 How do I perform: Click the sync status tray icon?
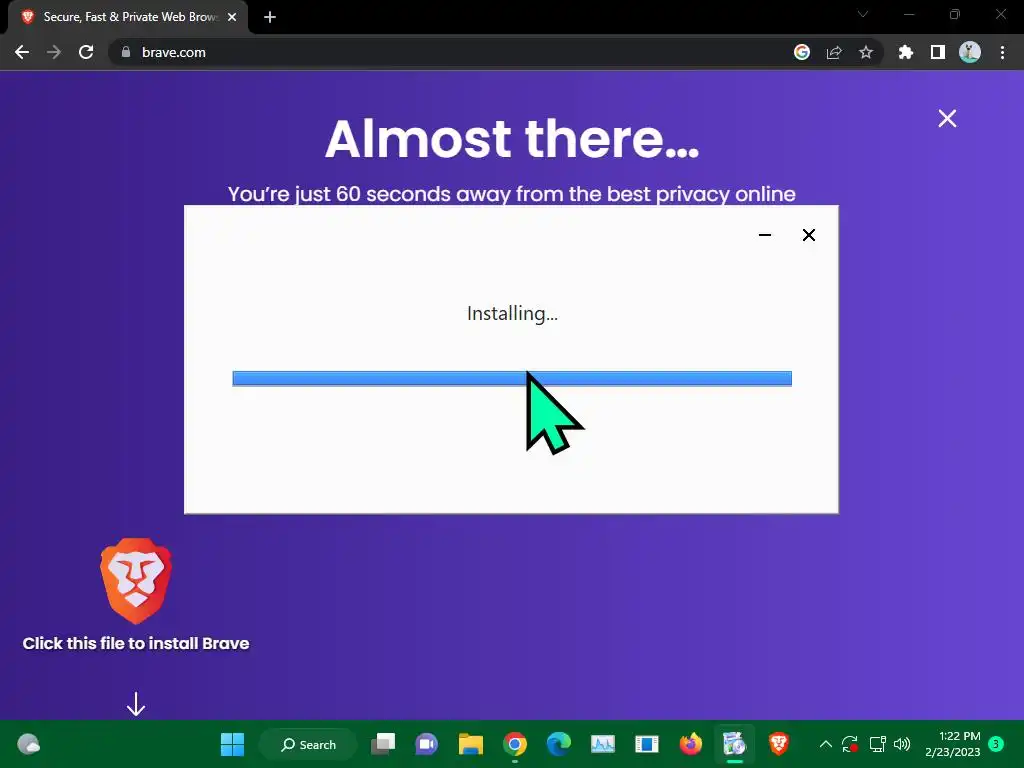pos(850,744)
